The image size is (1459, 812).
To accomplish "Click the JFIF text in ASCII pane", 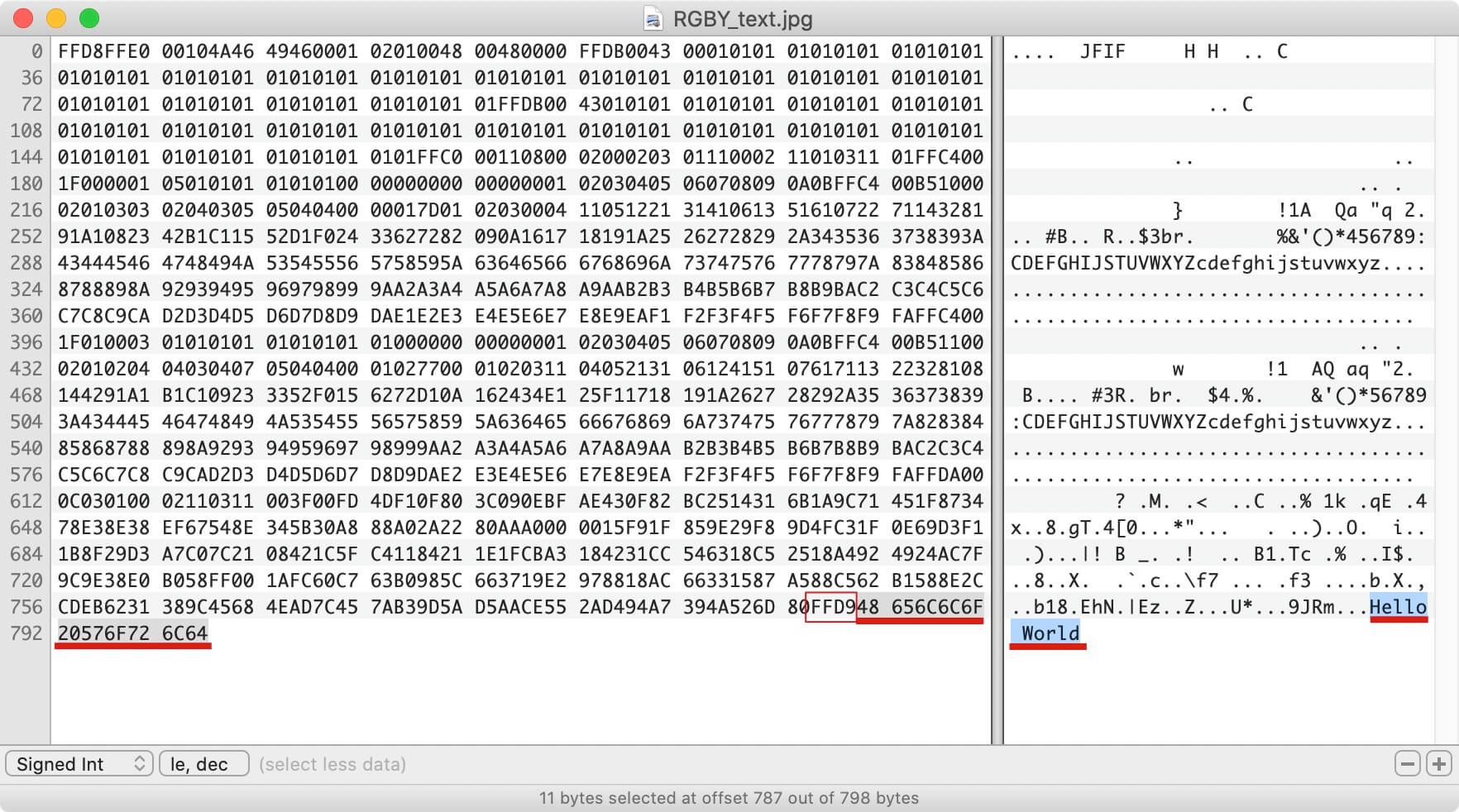I will coord(1103,51).
